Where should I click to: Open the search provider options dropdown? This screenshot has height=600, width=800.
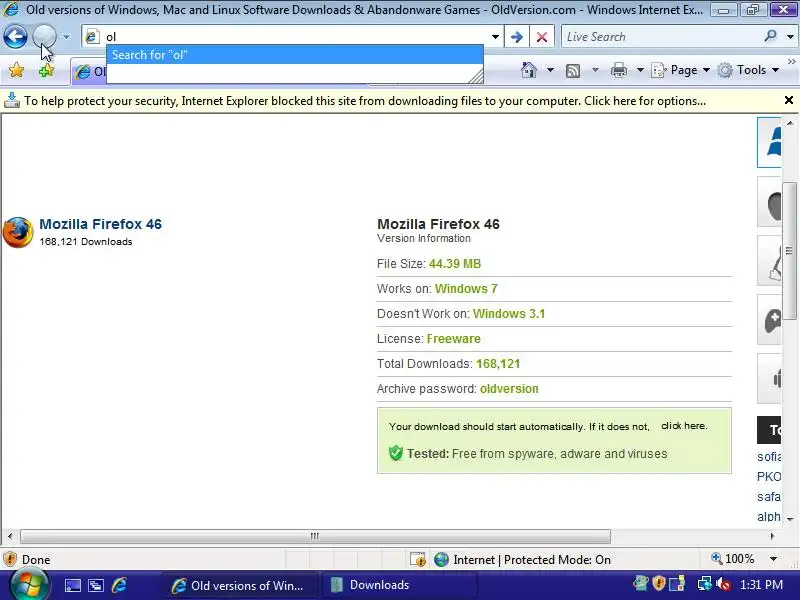point(790,37)
